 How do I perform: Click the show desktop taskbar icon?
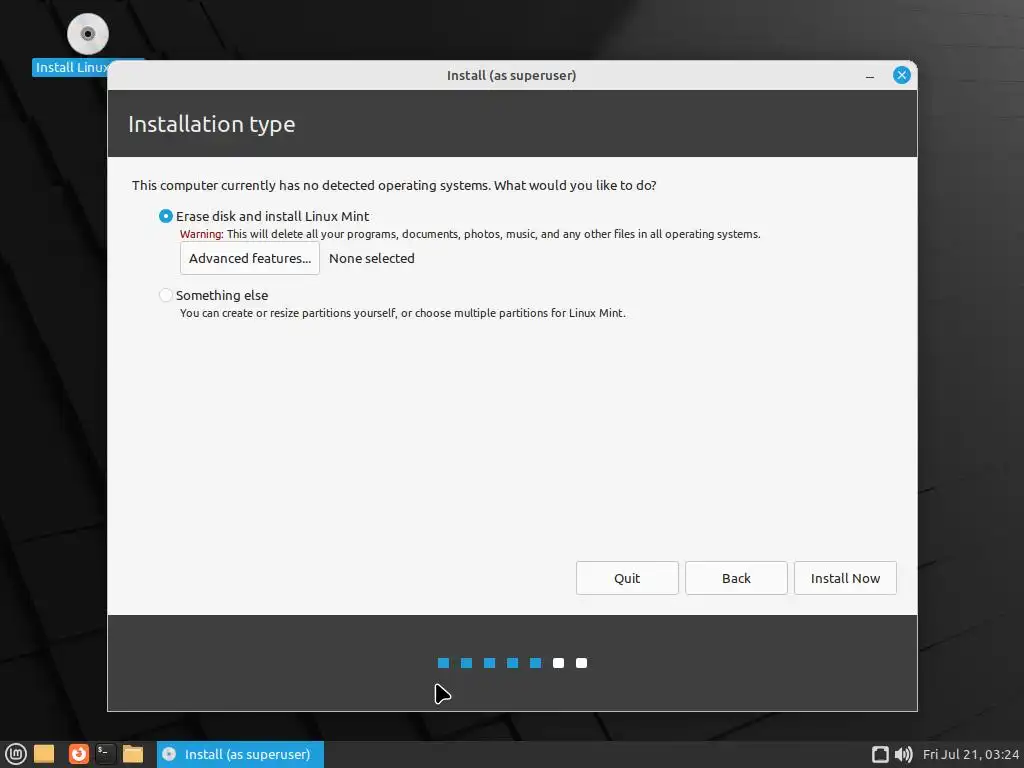(44, 754)
